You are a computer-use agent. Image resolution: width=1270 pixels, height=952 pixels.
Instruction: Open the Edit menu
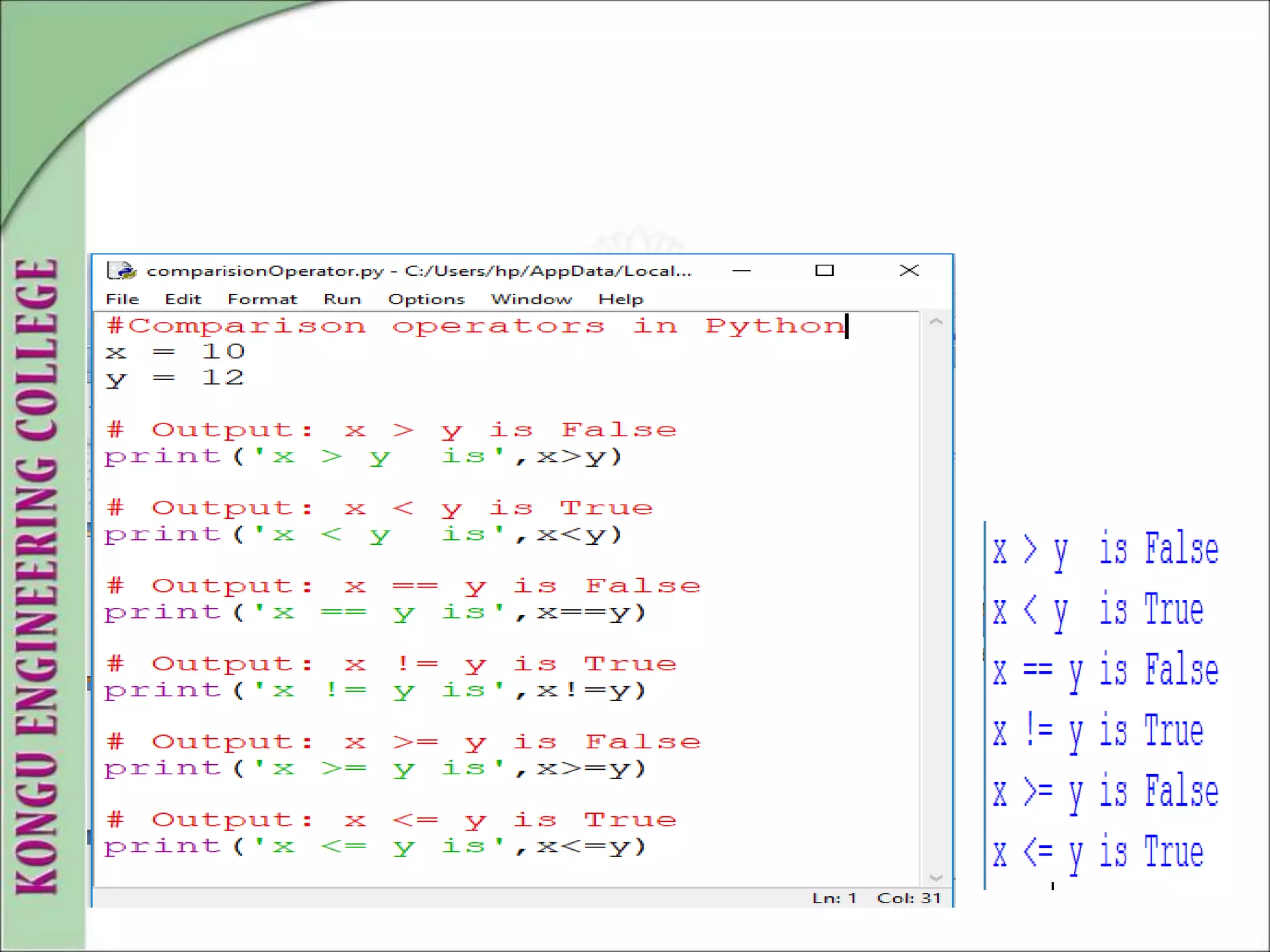tap(183, 299)
